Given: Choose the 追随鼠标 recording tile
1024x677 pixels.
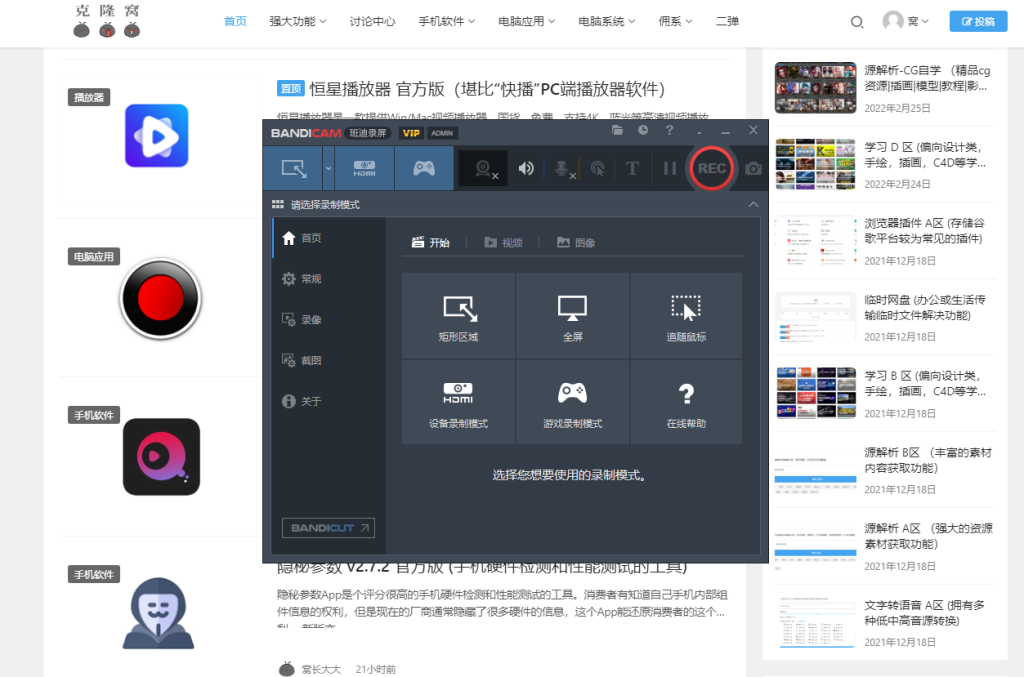Looking at the screenshot, I should coord(686,316).
